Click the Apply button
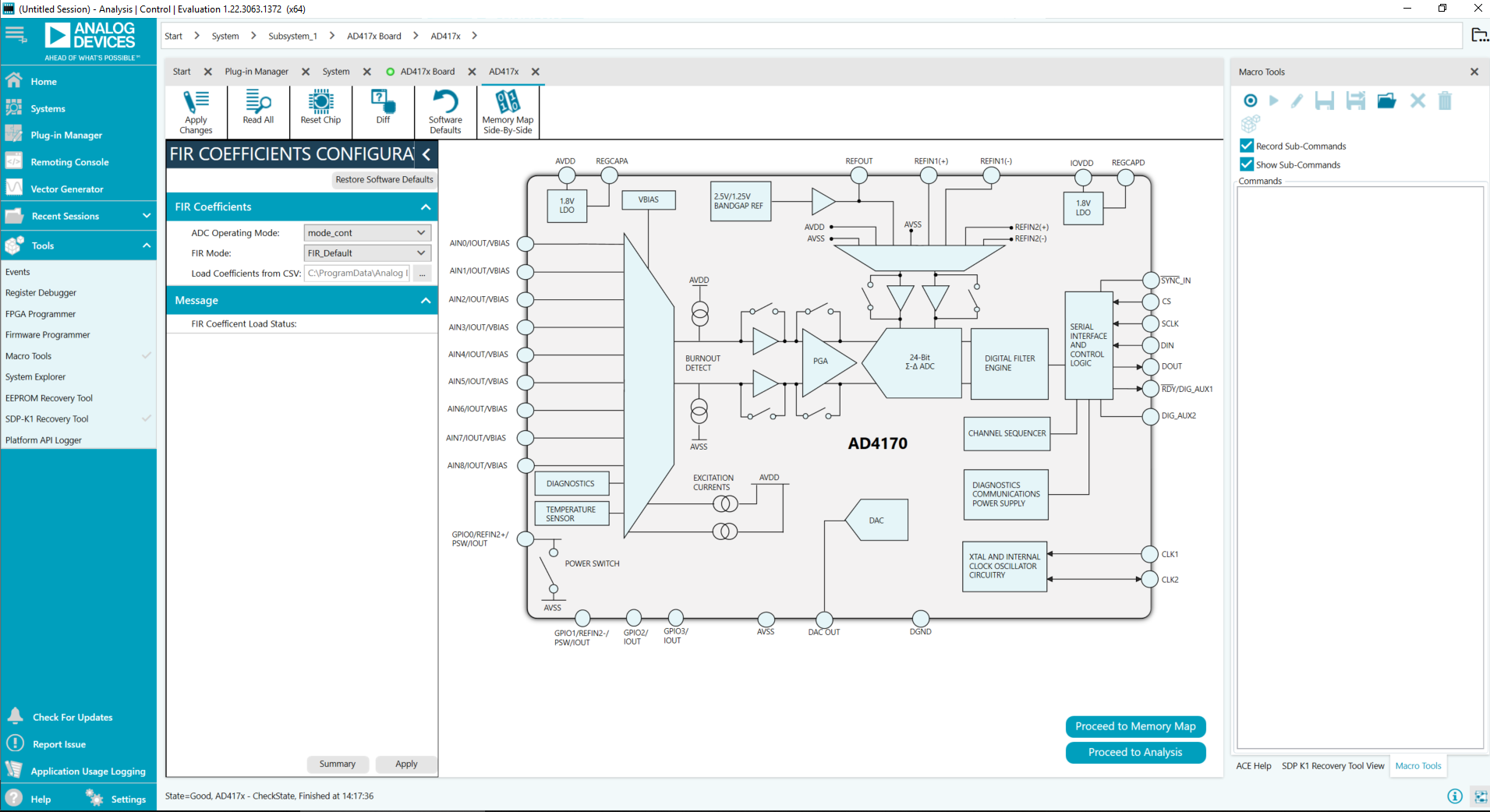1490x812 pixels. (406, 764)
